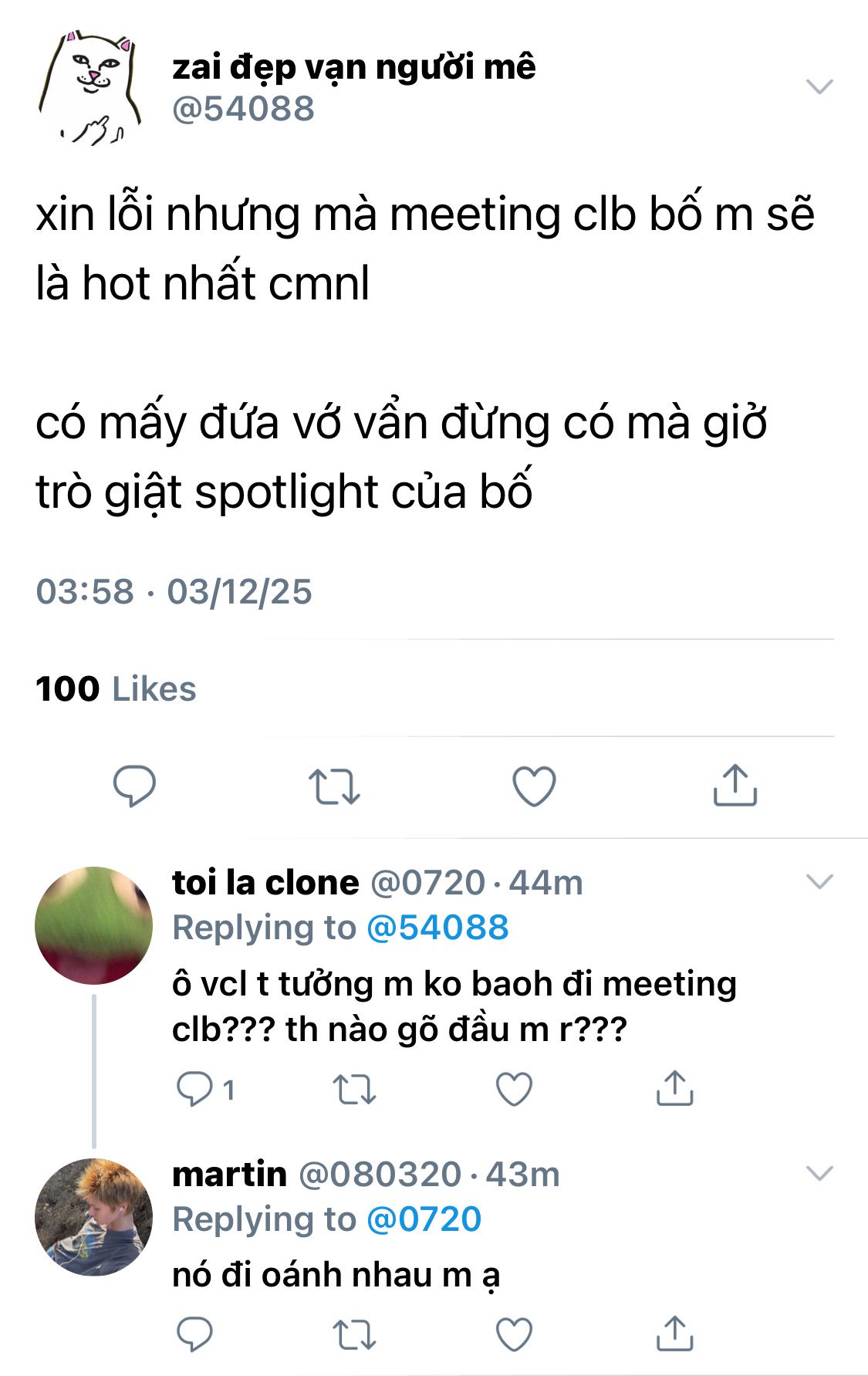Expand options chevron on martin's reply
This screenshot has height=1376, width=868.
coord(819,1173)
